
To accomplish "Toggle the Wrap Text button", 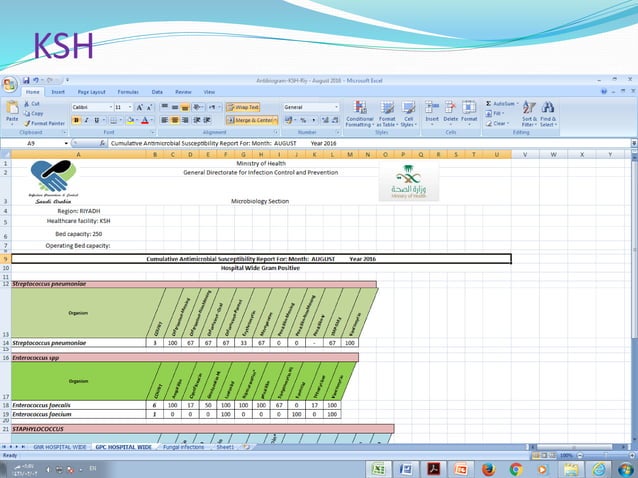I will click(x=242, y=107).
